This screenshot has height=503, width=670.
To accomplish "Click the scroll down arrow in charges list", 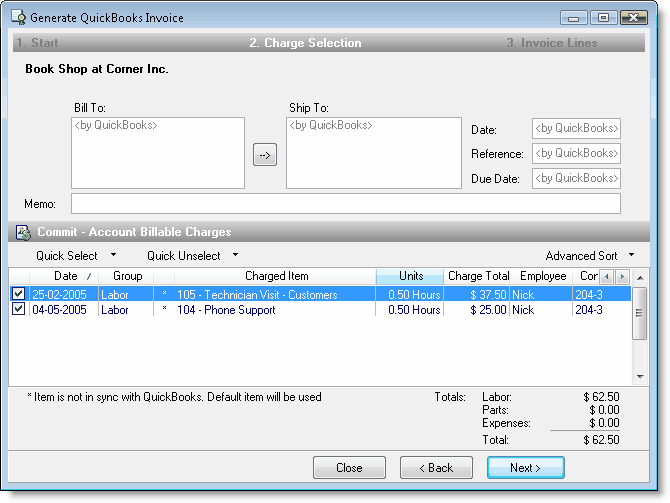I will 640,376.
